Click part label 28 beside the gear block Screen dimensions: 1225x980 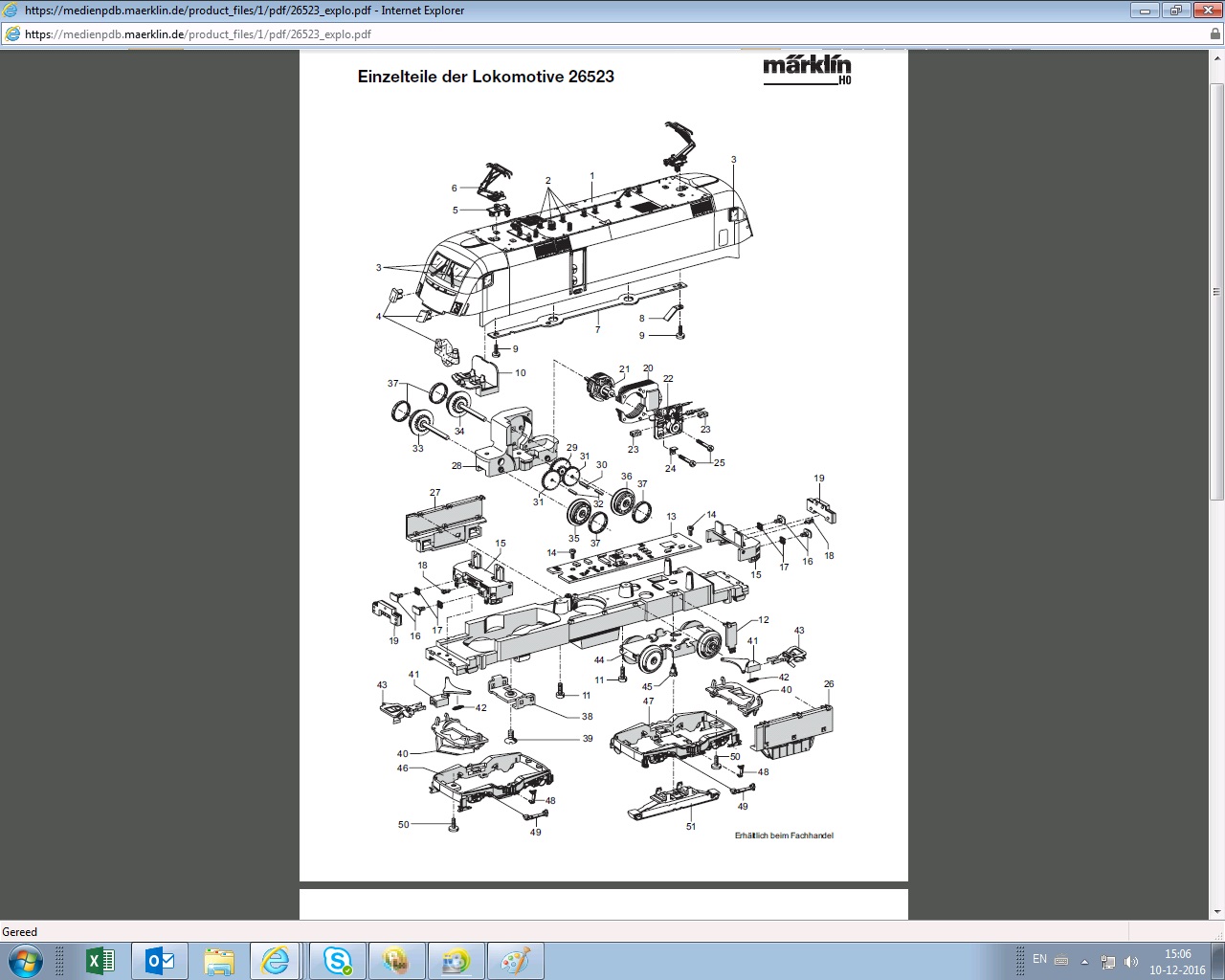[457, 467]
